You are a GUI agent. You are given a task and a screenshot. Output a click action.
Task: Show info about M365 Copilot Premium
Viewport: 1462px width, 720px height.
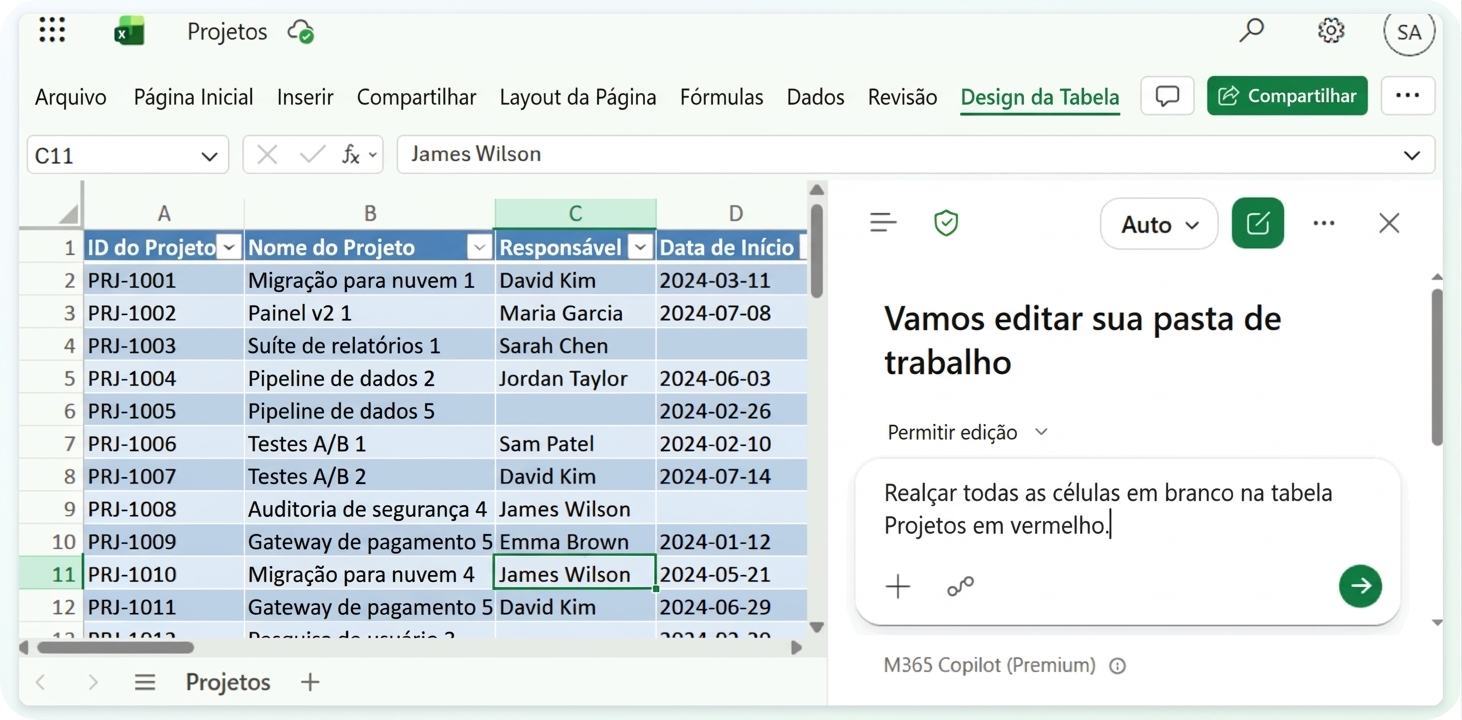tap(1118, 666)
